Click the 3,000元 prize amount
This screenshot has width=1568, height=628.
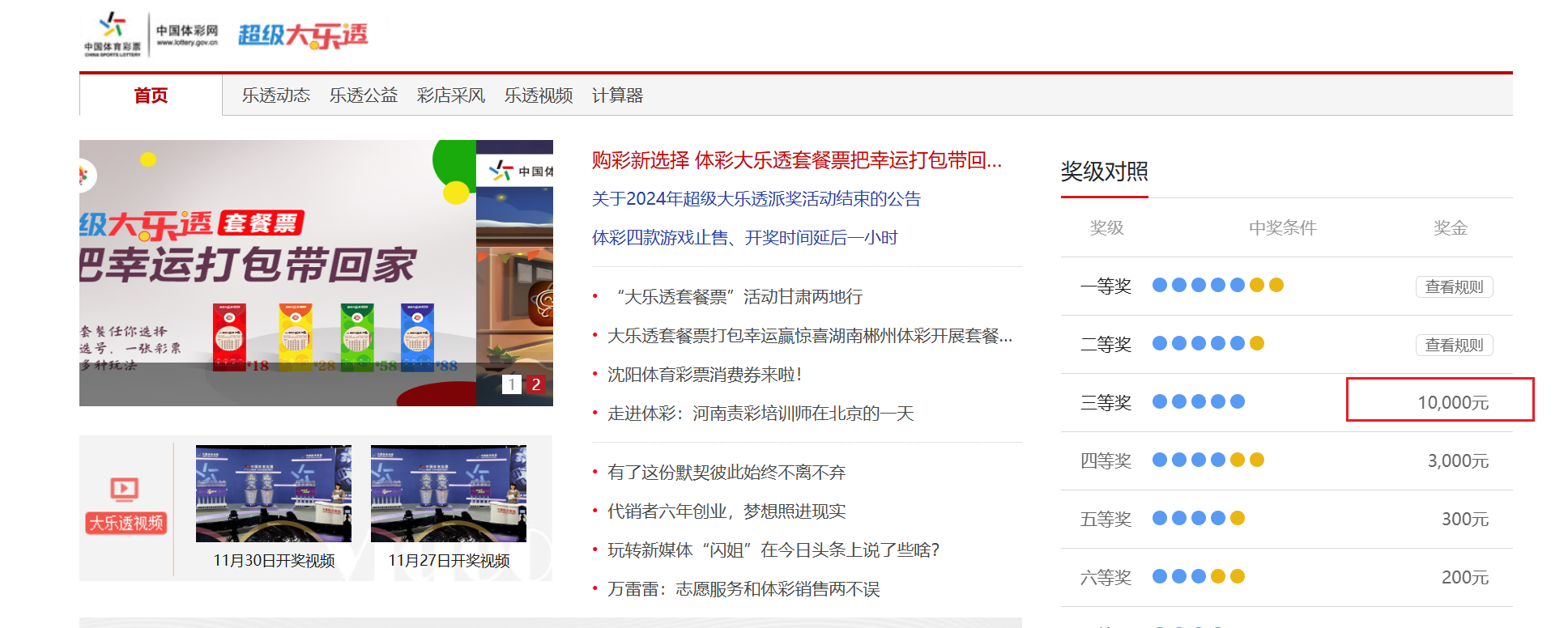[x=1458, y=461]
